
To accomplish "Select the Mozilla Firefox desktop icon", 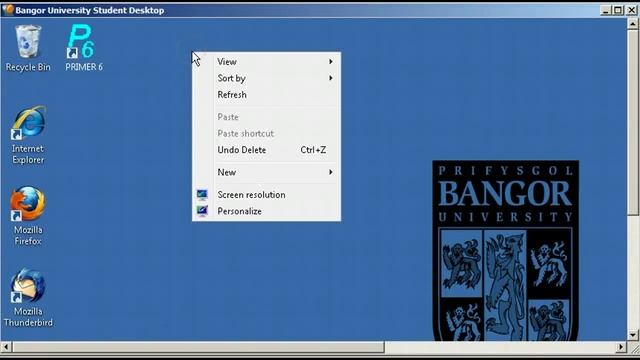I will pyautogui.click(x=28, y=216).
